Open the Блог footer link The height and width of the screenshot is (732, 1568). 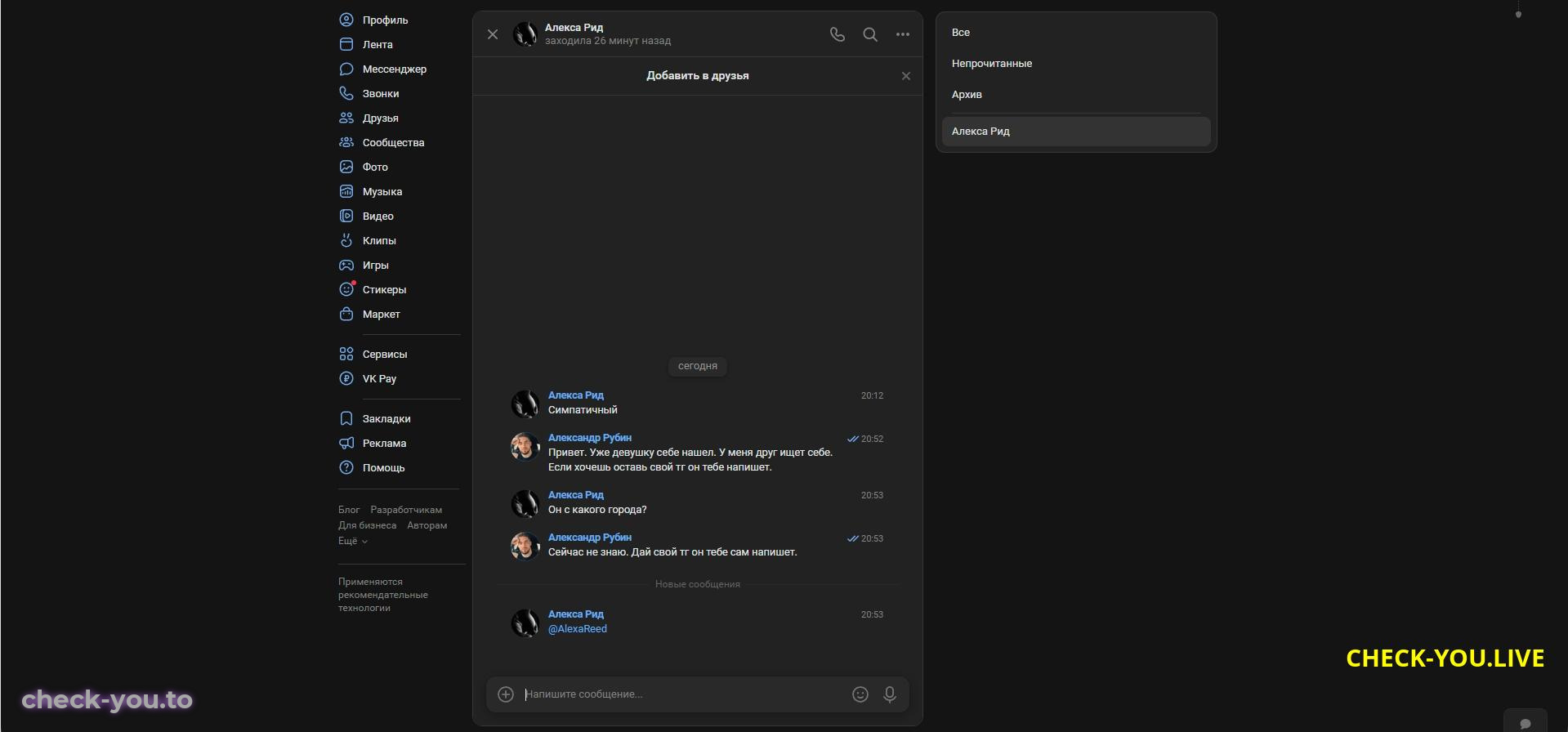click(349, 510)
